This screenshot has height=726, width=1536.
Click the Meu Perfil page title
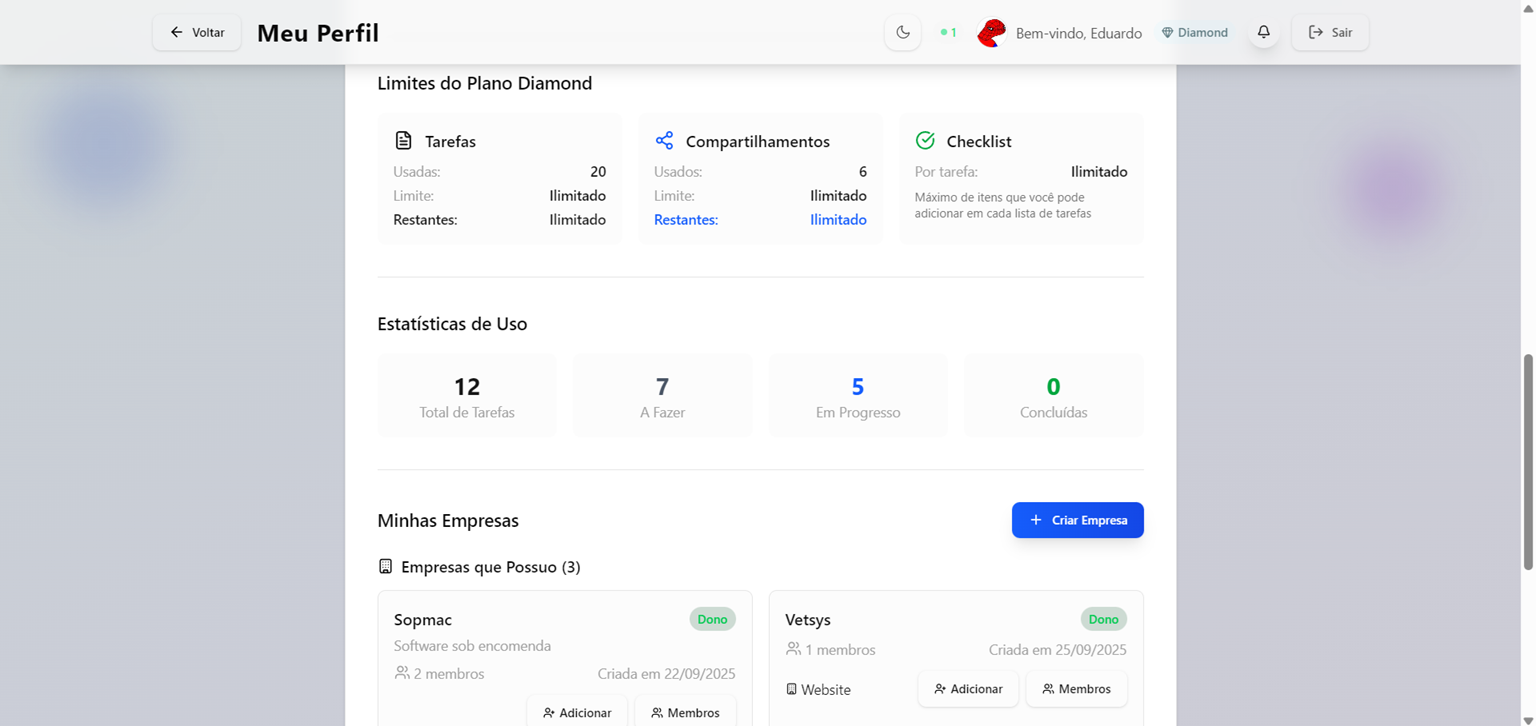318,33
